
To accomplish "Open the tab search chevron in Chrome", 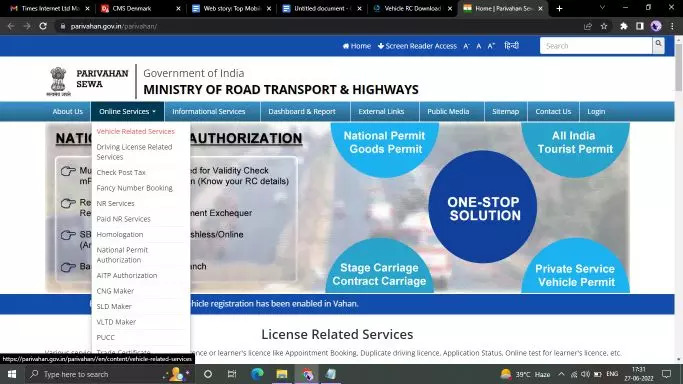I will (x=602, y=8).
